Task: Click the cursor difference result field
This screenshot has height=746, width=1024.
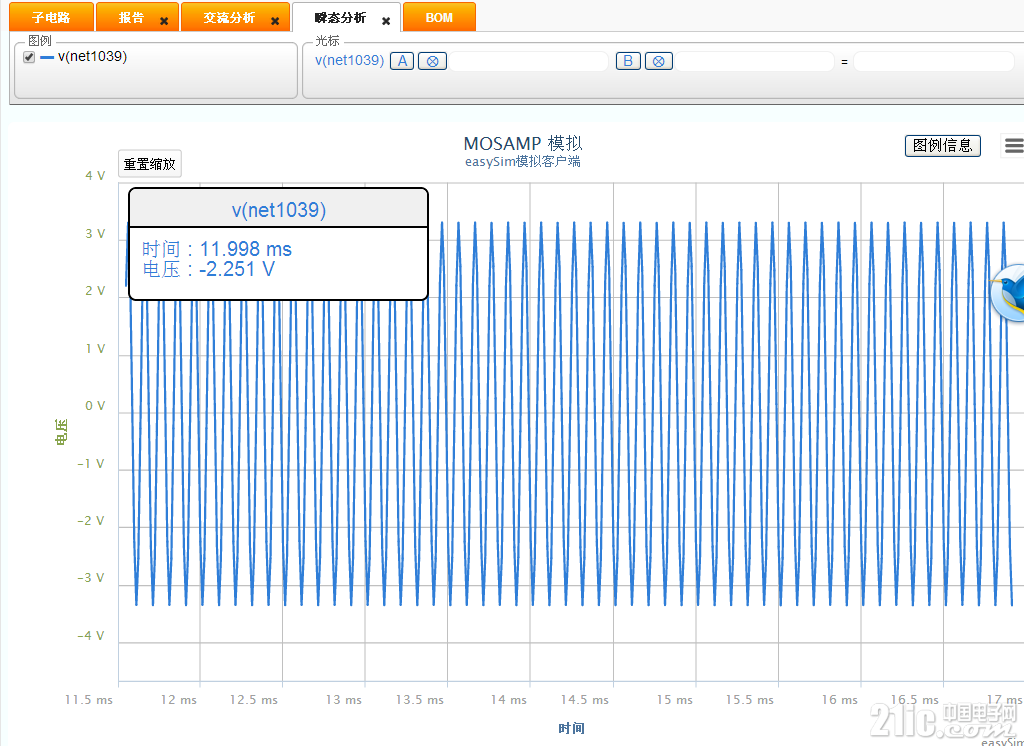Action: point(934,61)
